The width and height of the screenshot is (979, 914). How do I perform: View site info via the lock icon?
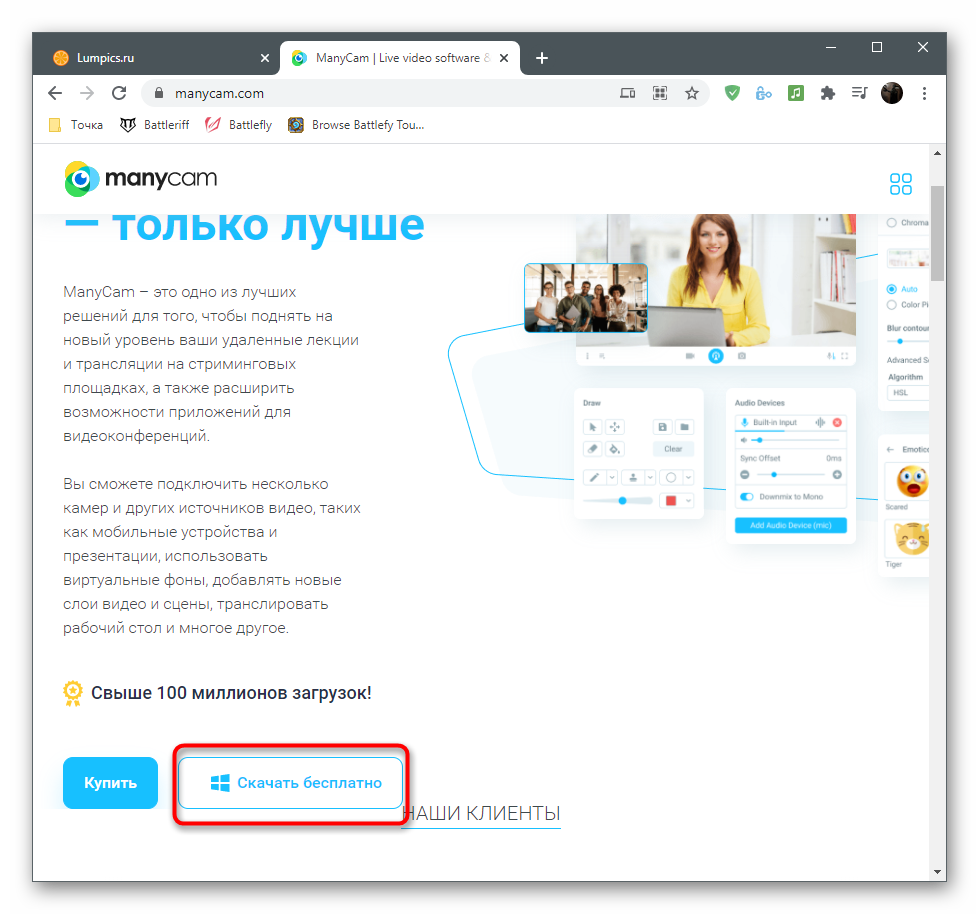159,93
